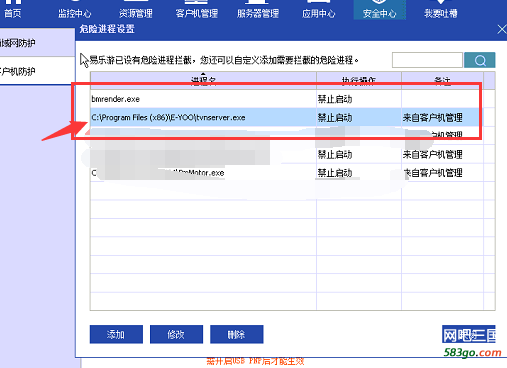Image resolution: width=507 pixels, height=368 pixels.
Task: Select the bmrender.exe row
Action: pyautogui.click(x=287, y=99)
